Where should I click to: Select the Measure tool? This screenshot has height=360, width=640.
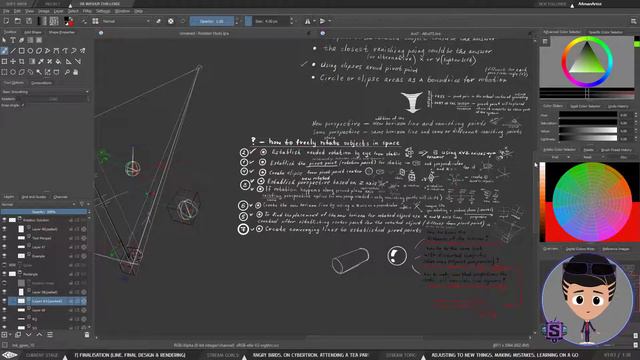point(78,62)
